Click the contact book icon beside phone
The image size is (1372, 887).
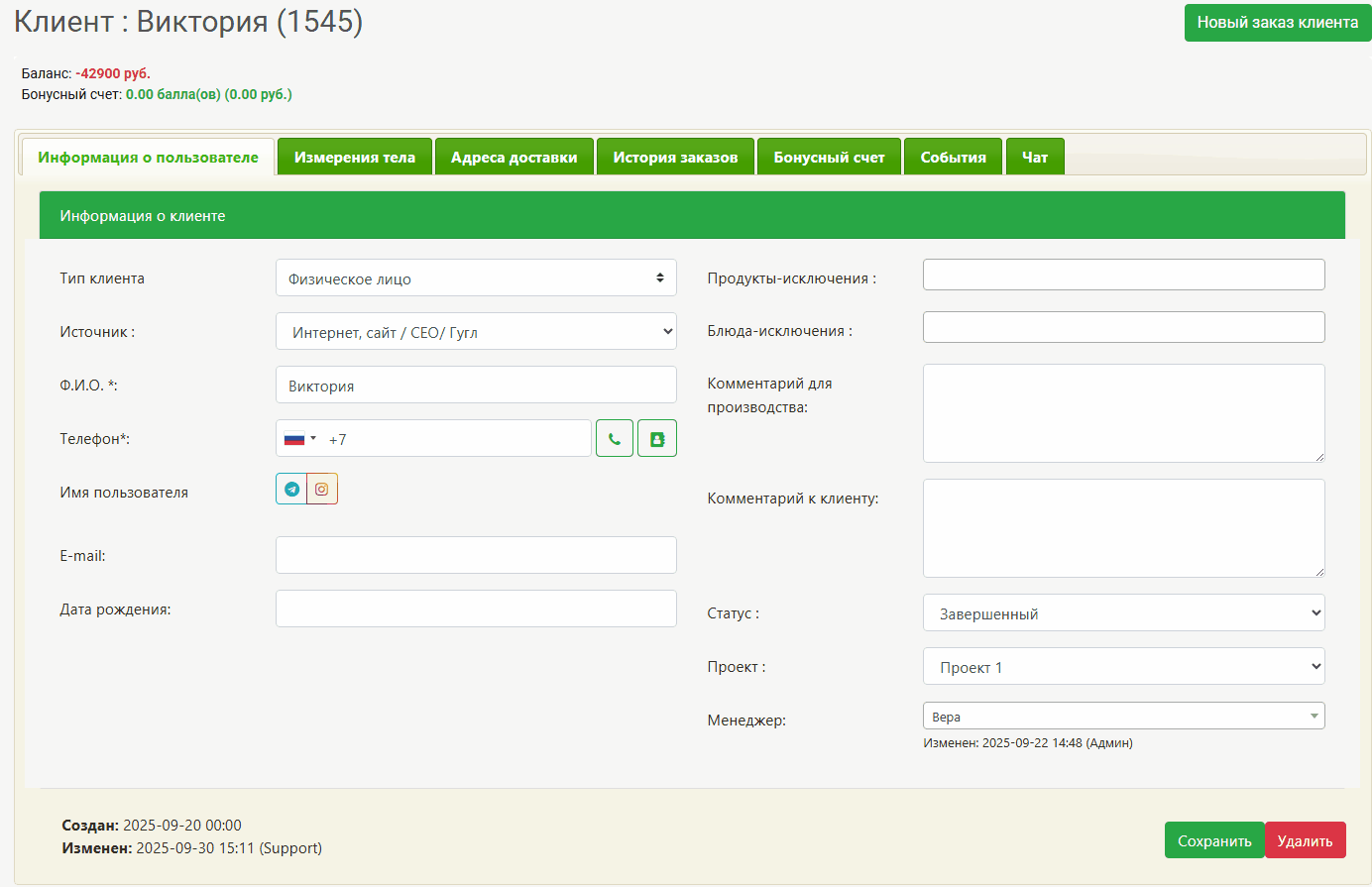pyautogui.click(x=657, y=438)
